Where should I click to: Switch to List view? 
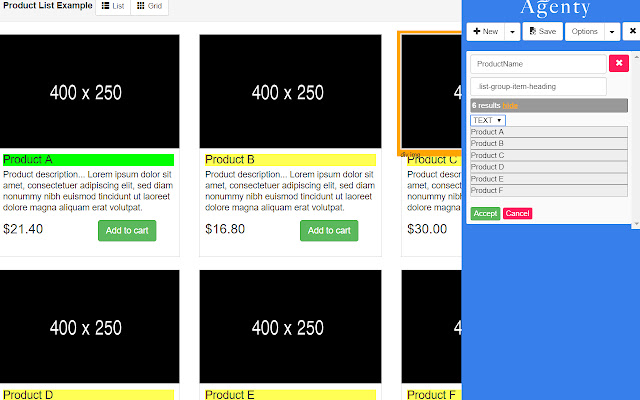point(113,6)
